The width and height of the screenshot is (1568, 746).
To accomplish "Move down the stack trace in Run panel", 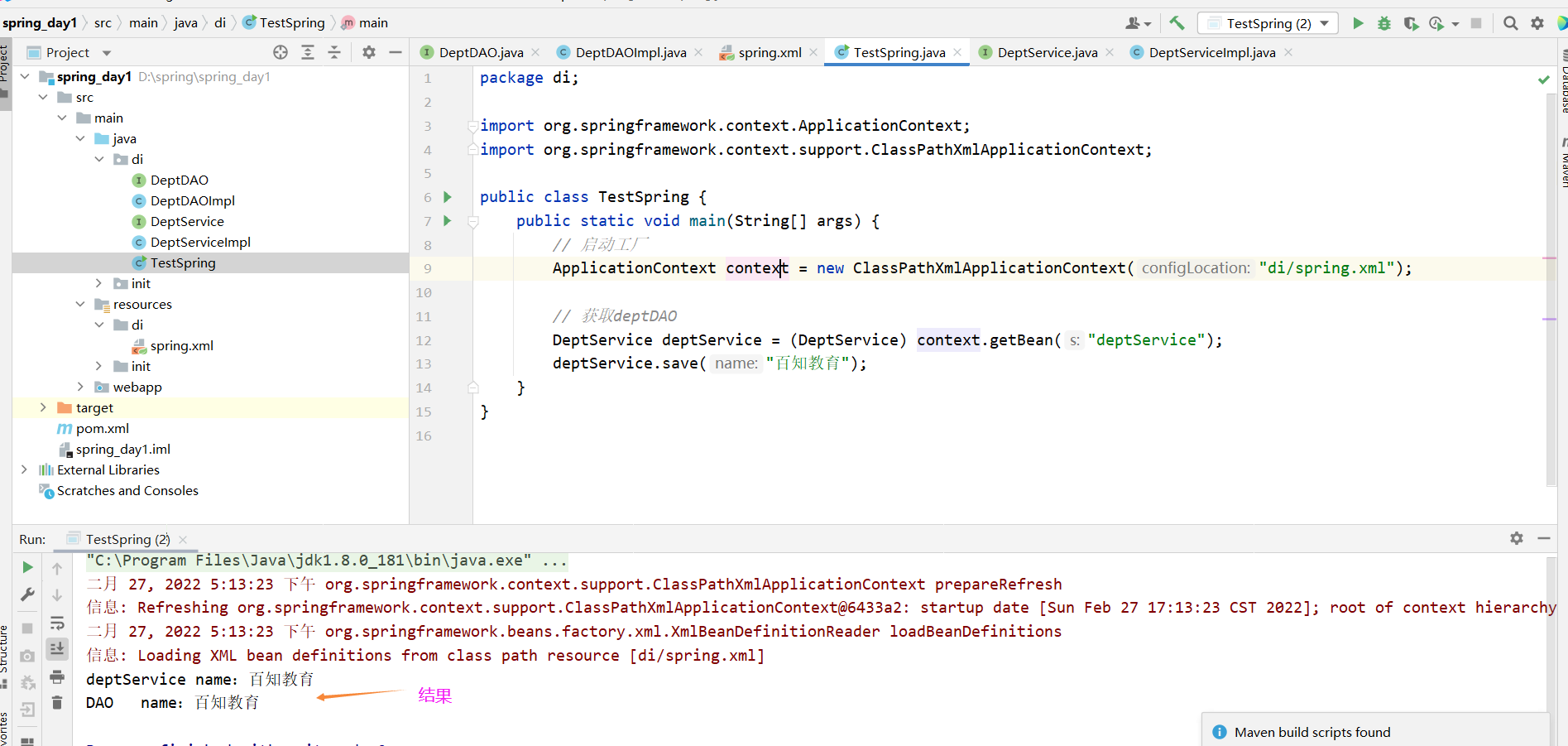I will pyautogui.click(x=57, y=594).
